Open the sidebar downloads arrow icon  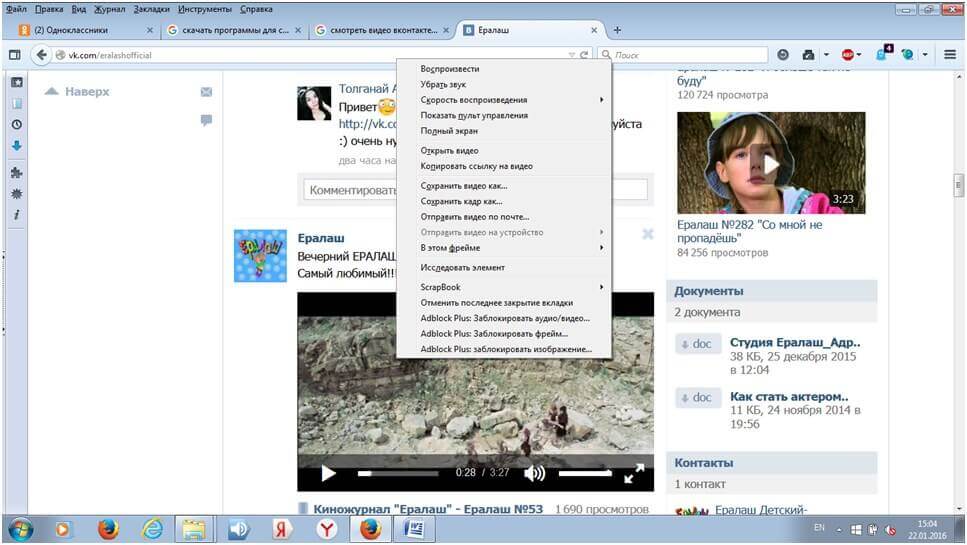[x=16, y=146]
